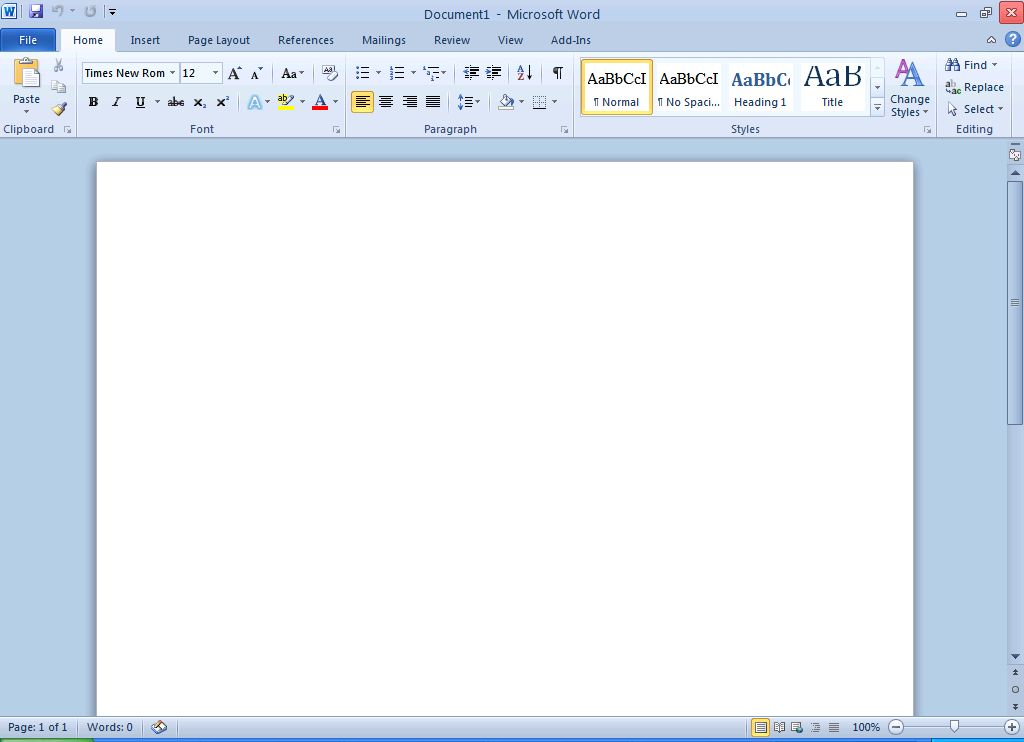The width and height of the screenshot is (1024, 742).
Task: Click the Save icon in quick access toolbar
Action: pyautogui.click(x=36, y=12)
